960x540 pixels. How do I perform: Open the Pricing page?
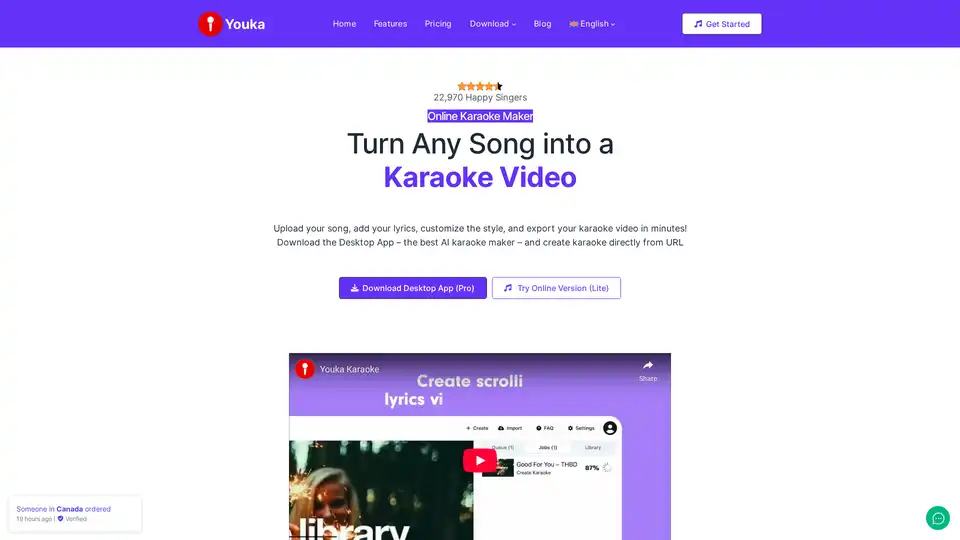pyautogui.click(x=438, y=24)
